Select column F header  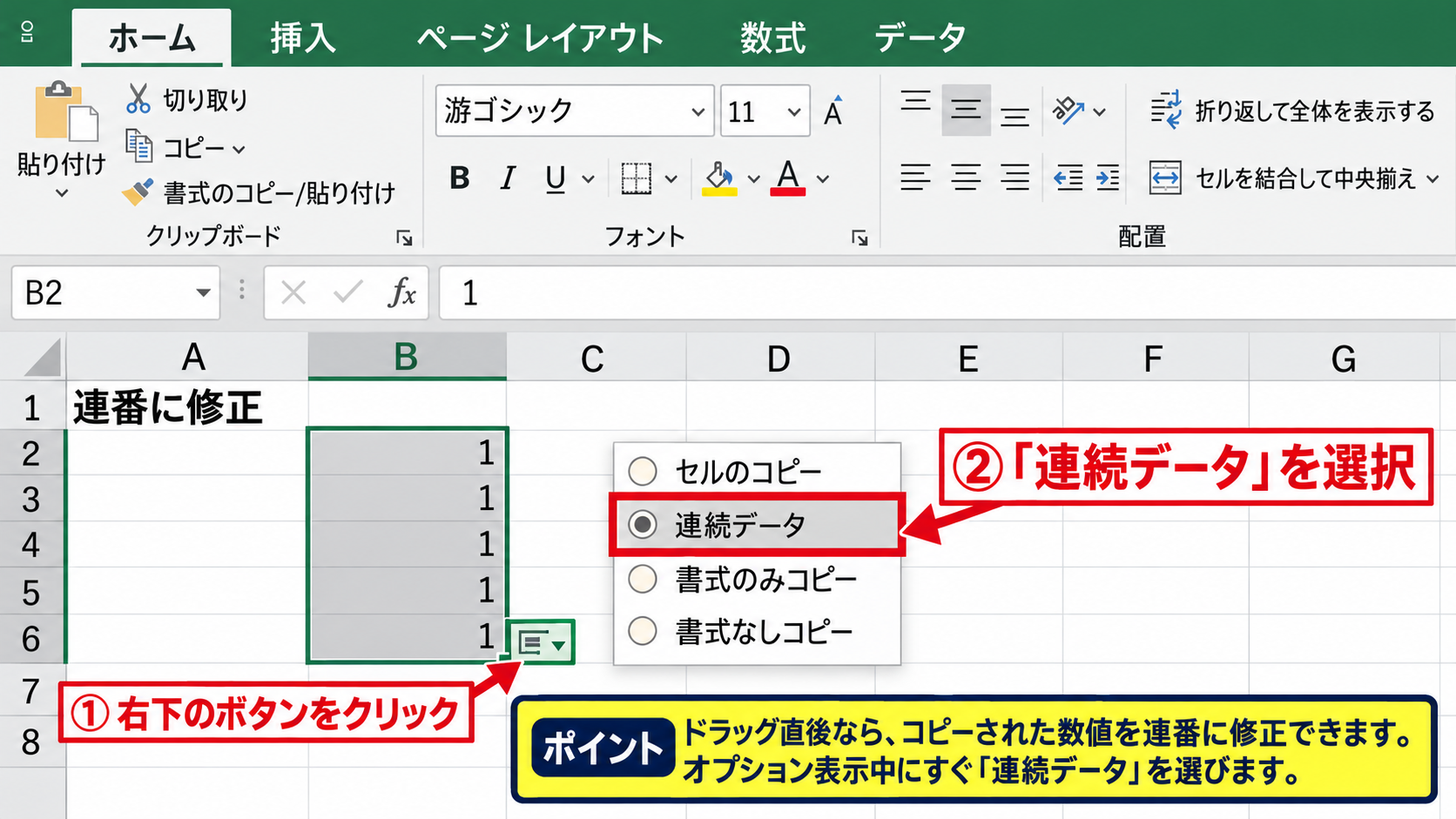click(1155, 358)
